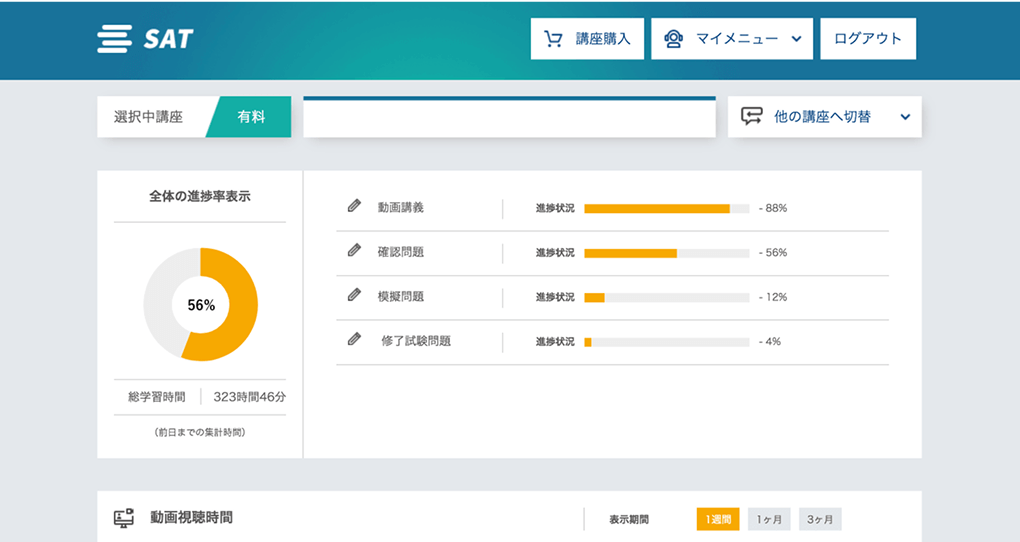This screenshot has height=542, width=1020.
Task: Open the 修了試験問題 section
Action: (x=416, y=340)
